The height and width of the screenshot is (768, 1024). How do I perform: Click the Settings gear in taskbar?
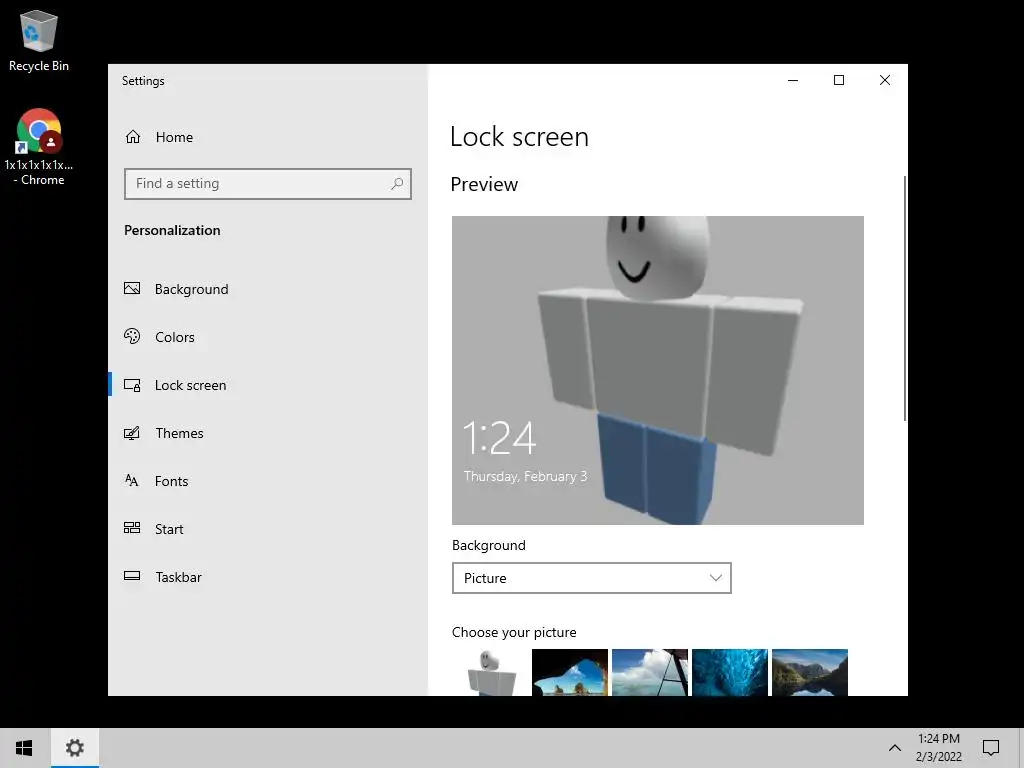74,748
